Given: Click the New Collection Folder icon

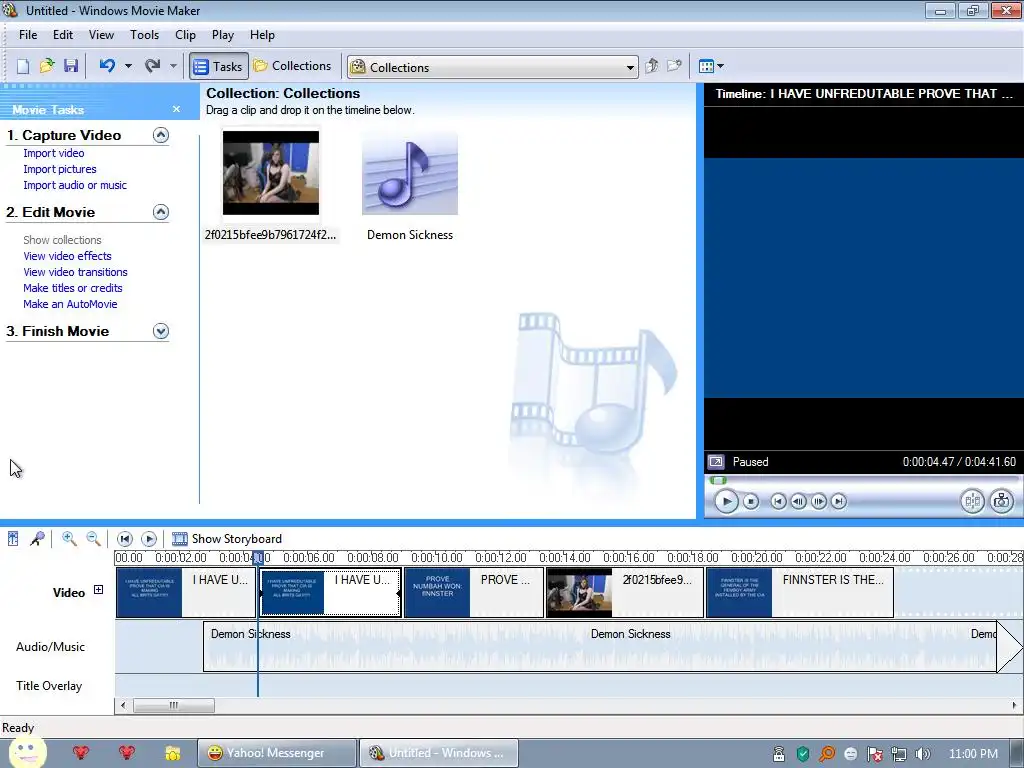Looking at the screenshot, I should [x=674, y=66].
